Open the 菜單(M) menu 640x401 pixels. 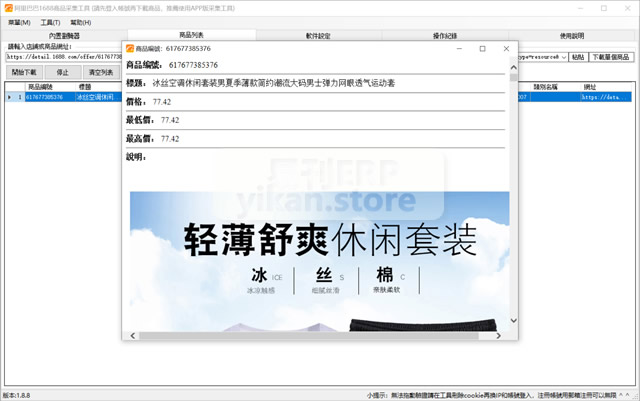18,21
